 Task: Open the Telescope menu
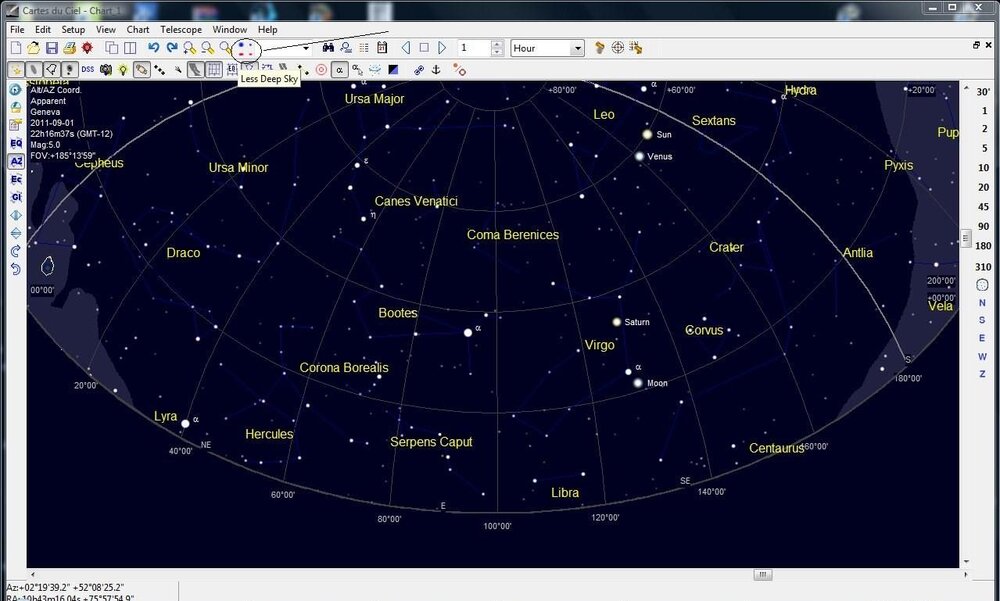pyautogui.click(x=181, y=30)
